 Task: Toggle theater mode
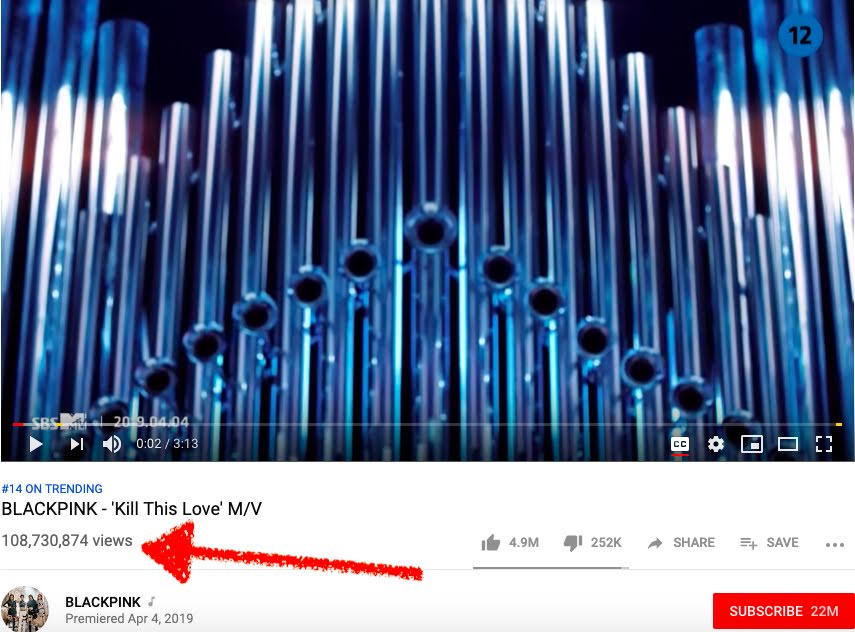tap(787, 444)
